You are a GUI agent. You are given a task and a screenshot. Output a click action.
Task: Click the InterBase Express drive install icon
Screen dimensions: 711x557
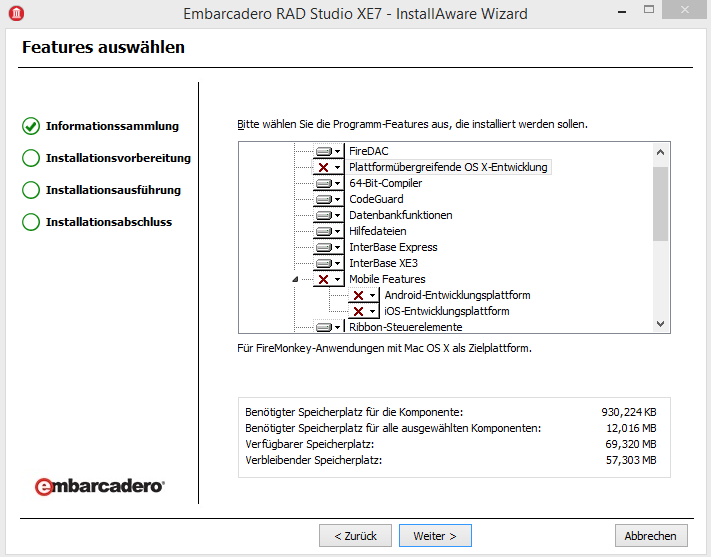click(324, 247)
